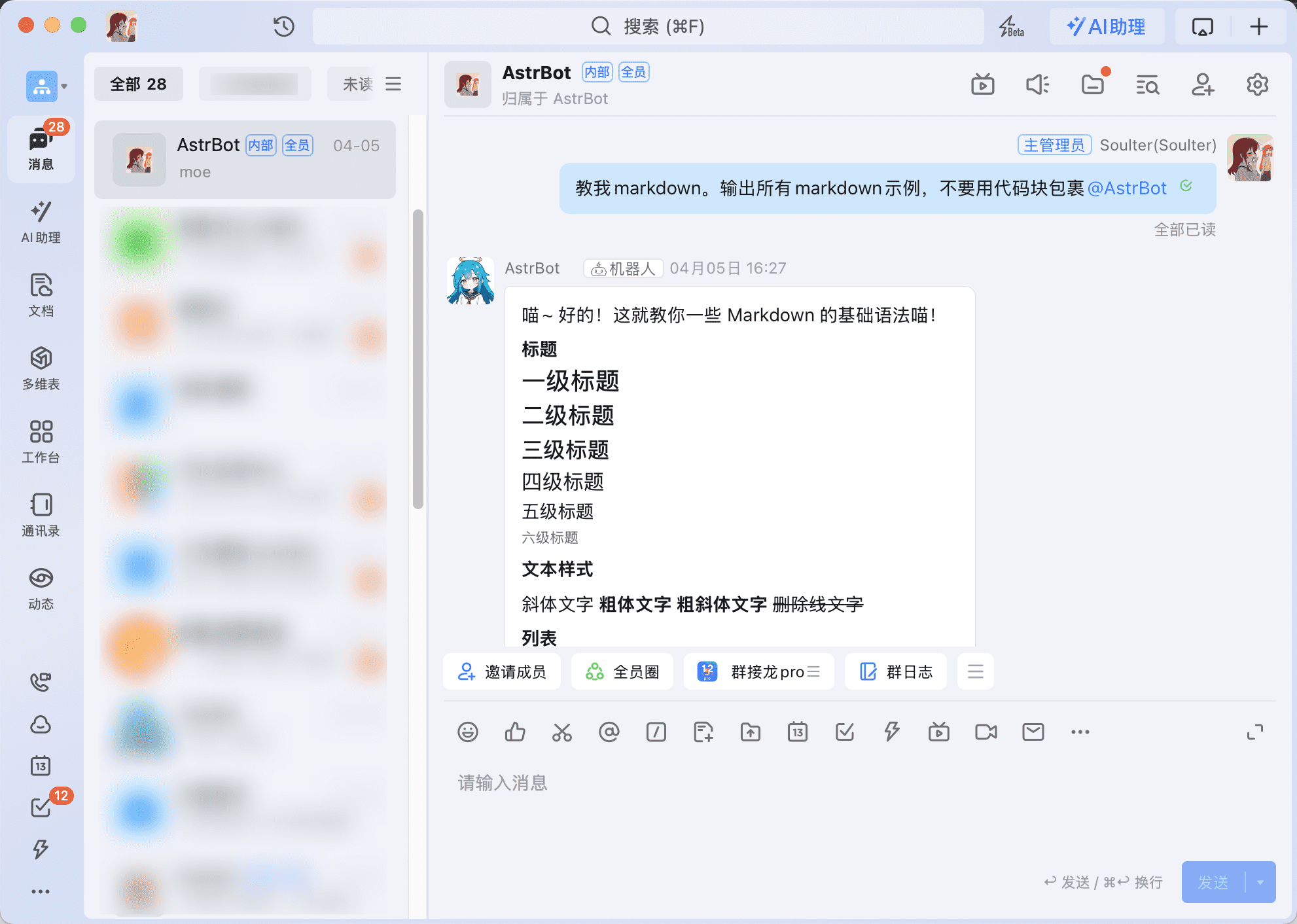Search messages within the AstrBot chat

coord(1148,84)
